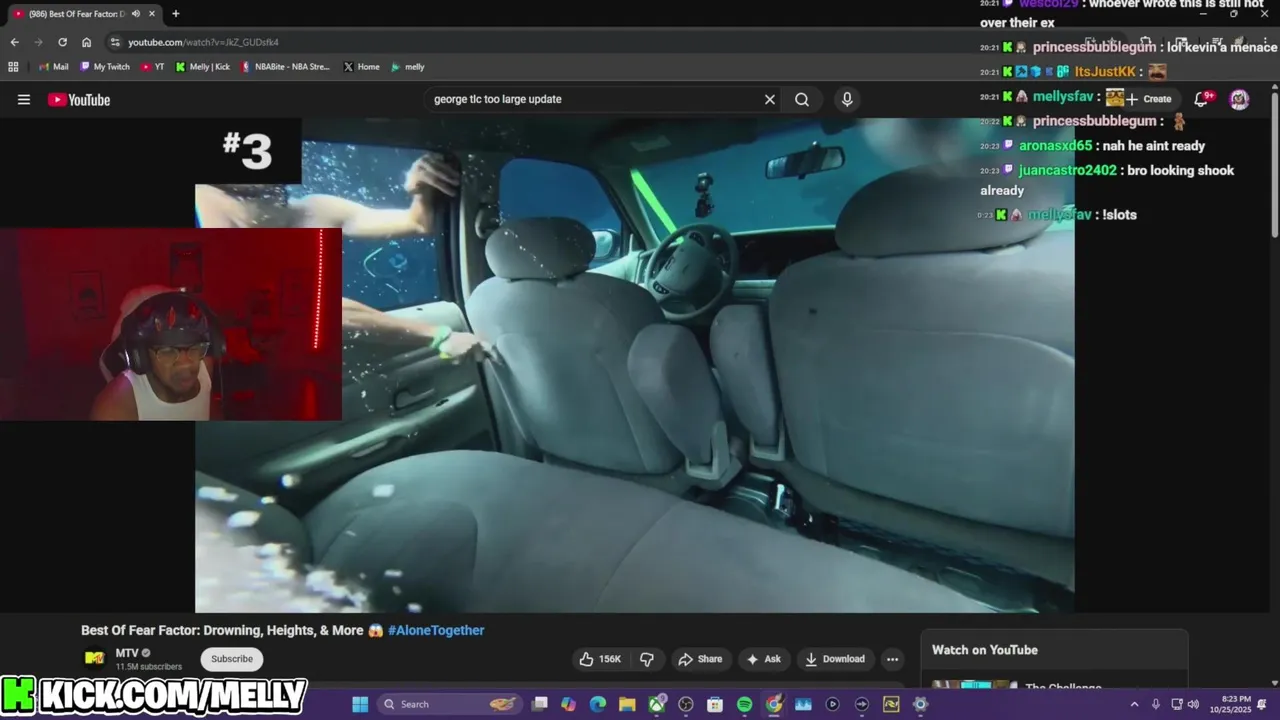Dislike the video with thumbs down
This screenshot has height=720, width=1280.
(x=647, y=659)
